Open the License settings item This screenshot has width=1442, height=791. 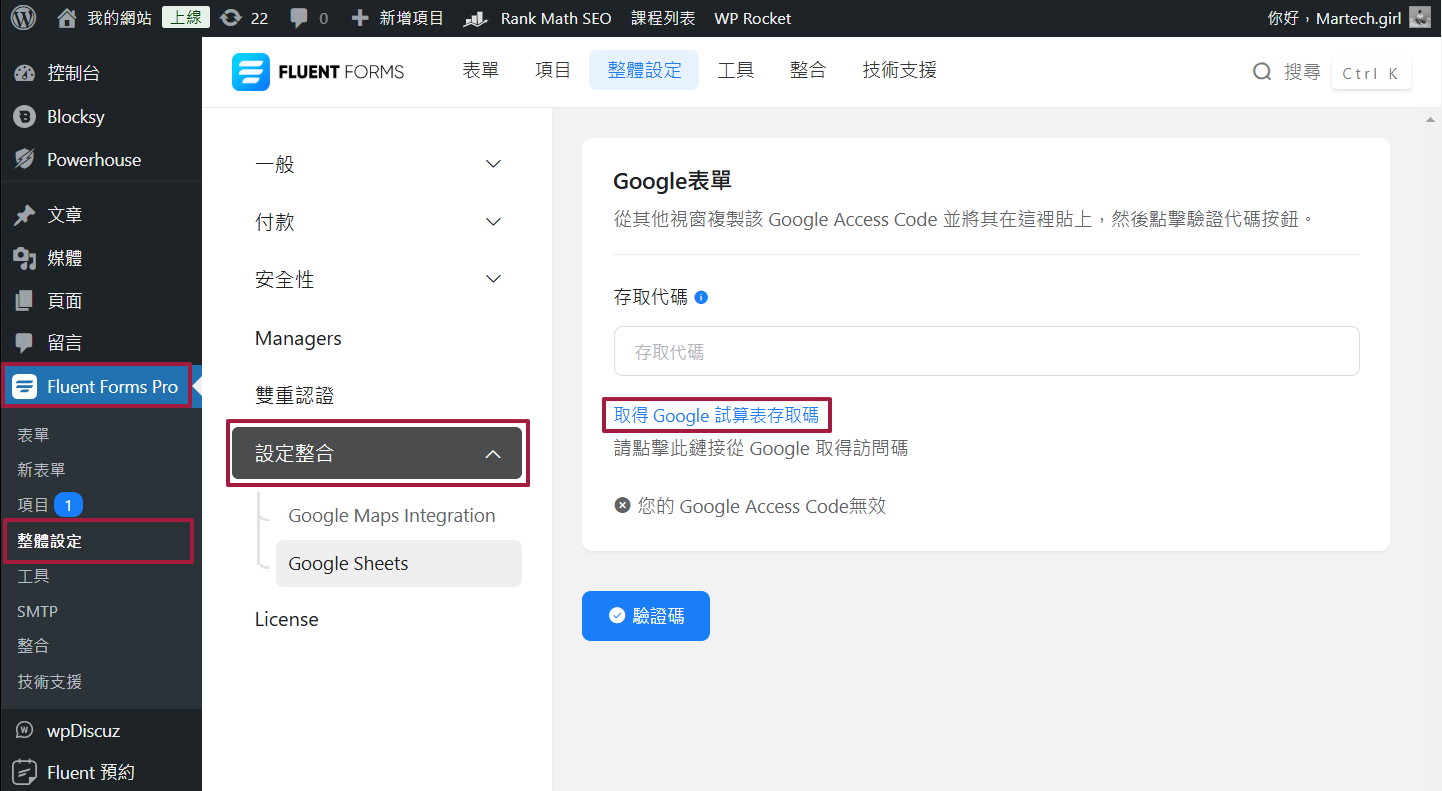coord(286,620)
